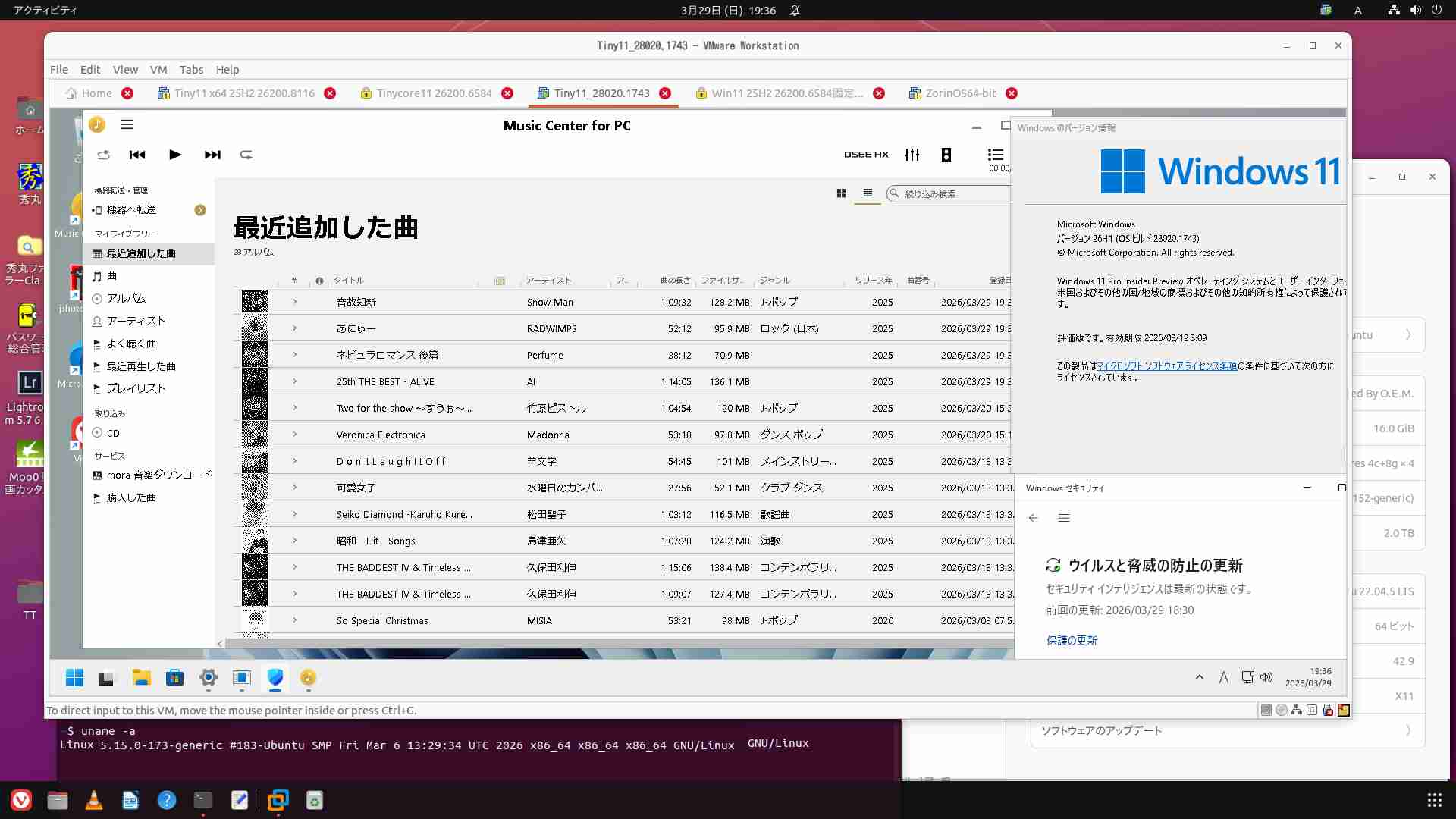Open Music Center hamburger menu

(x=127, y=124)
